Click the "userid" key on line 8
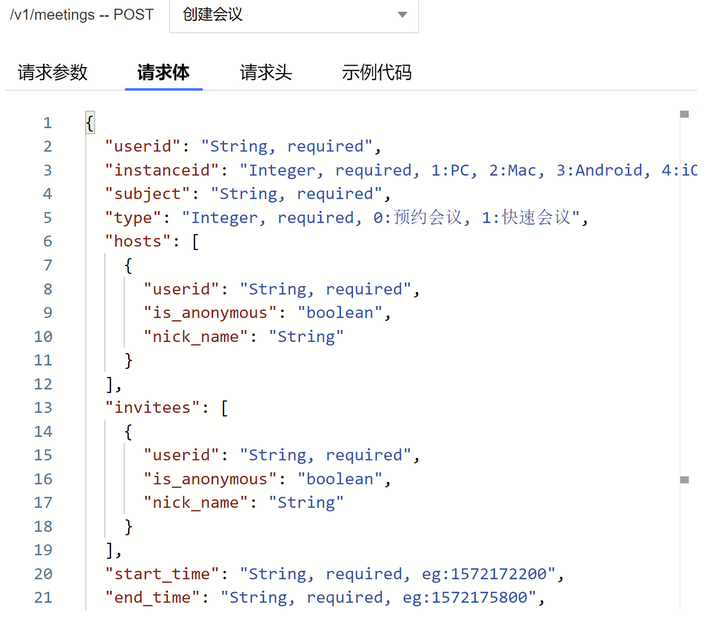 click(182, 289)
